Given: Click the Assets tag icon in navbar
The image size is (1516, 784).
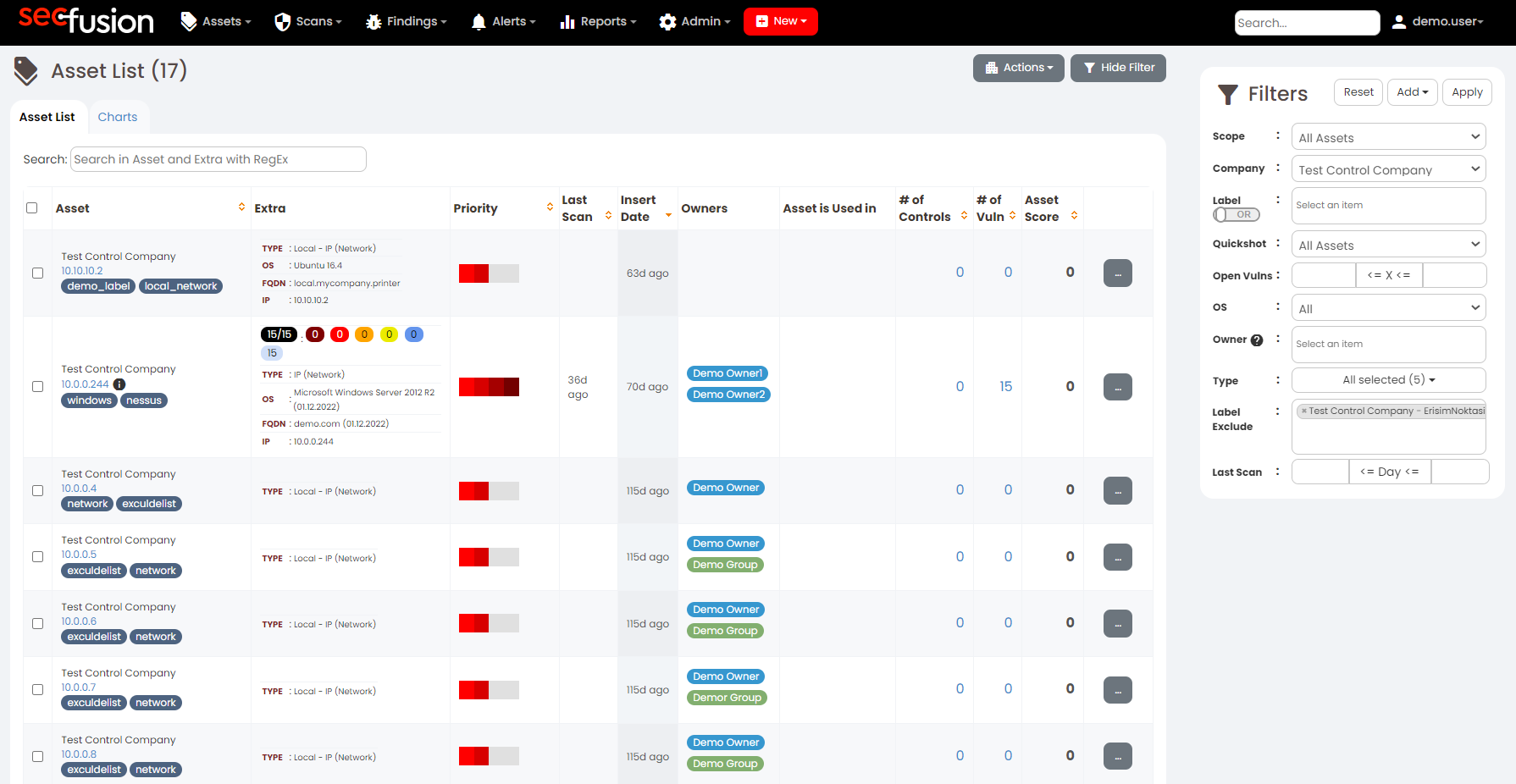Looking at the screenshot, I should tap(189, 22).
